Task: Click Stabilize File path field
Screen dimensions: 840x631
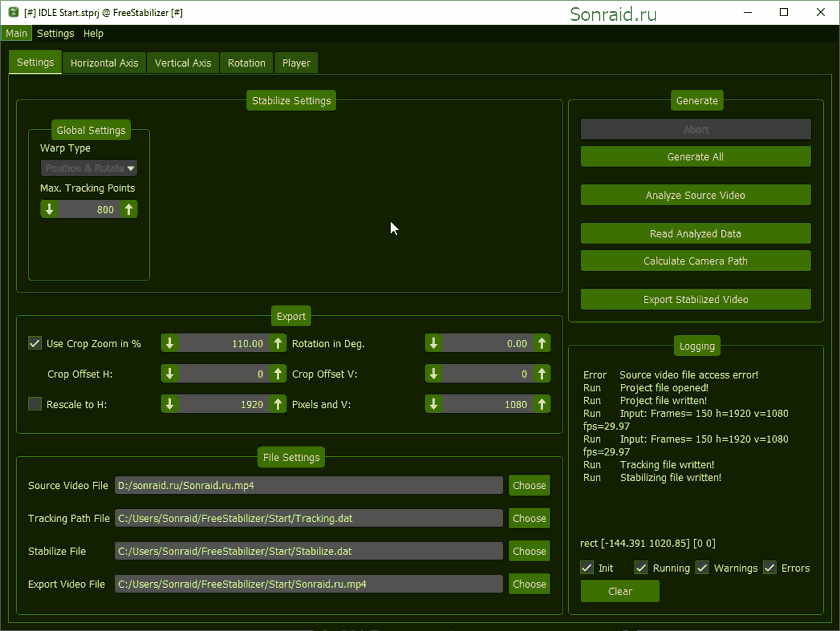Action: 309,551
